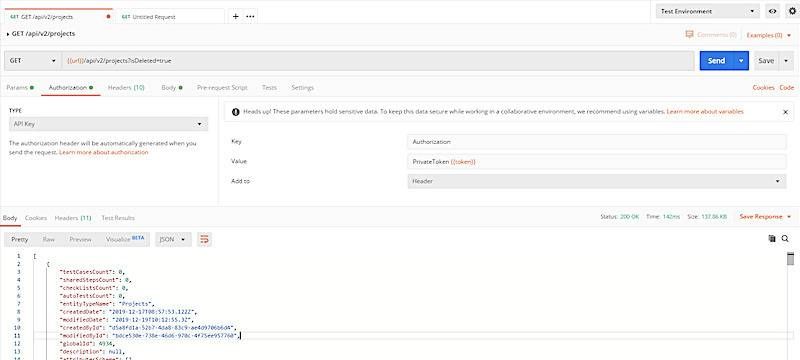Switch to the Params tab
Screen dimensions: 800x360
[20, 88]
